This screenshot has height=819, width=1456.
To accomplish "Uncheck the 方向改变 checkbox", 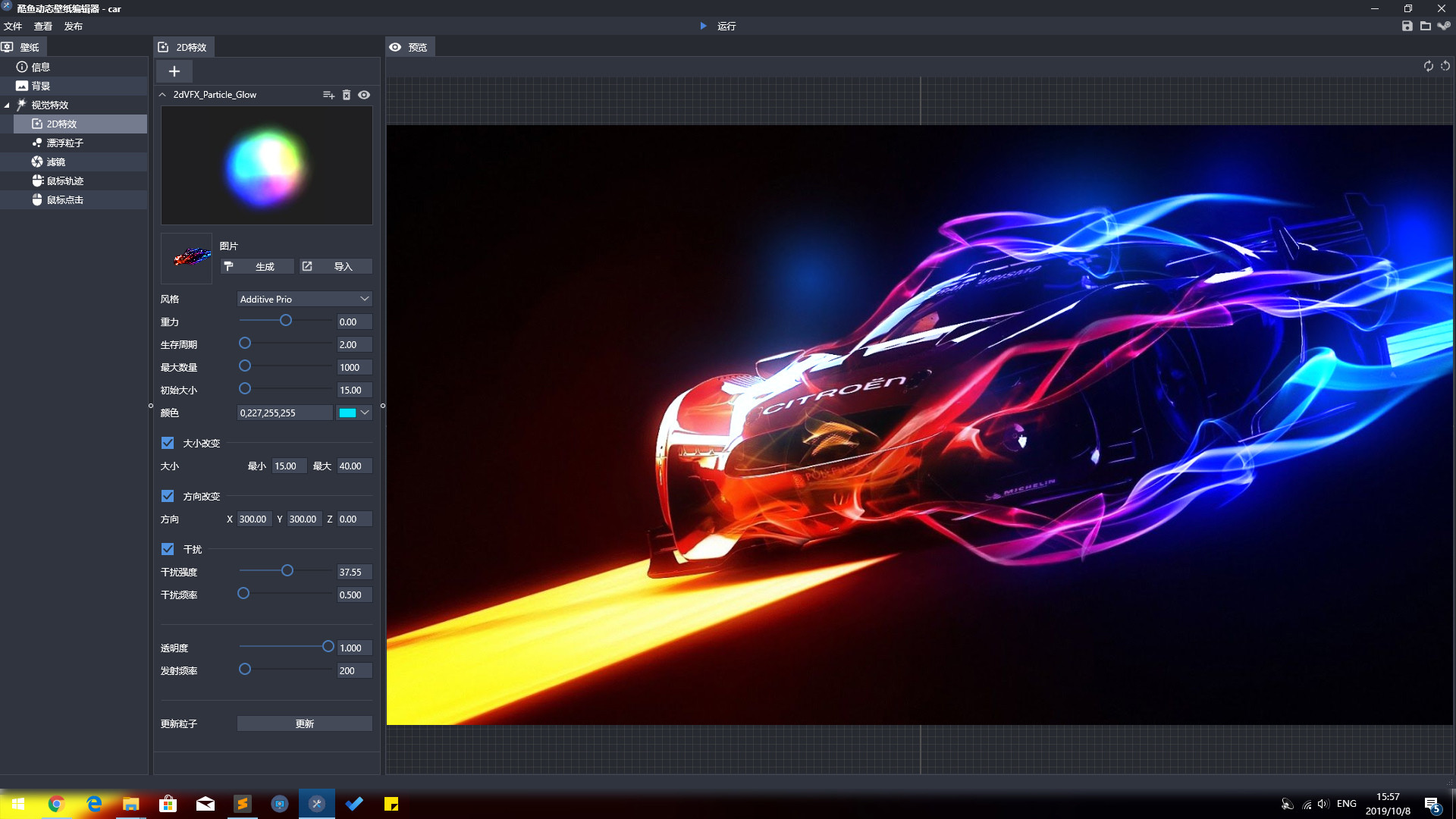I will [x=168, y=496].
